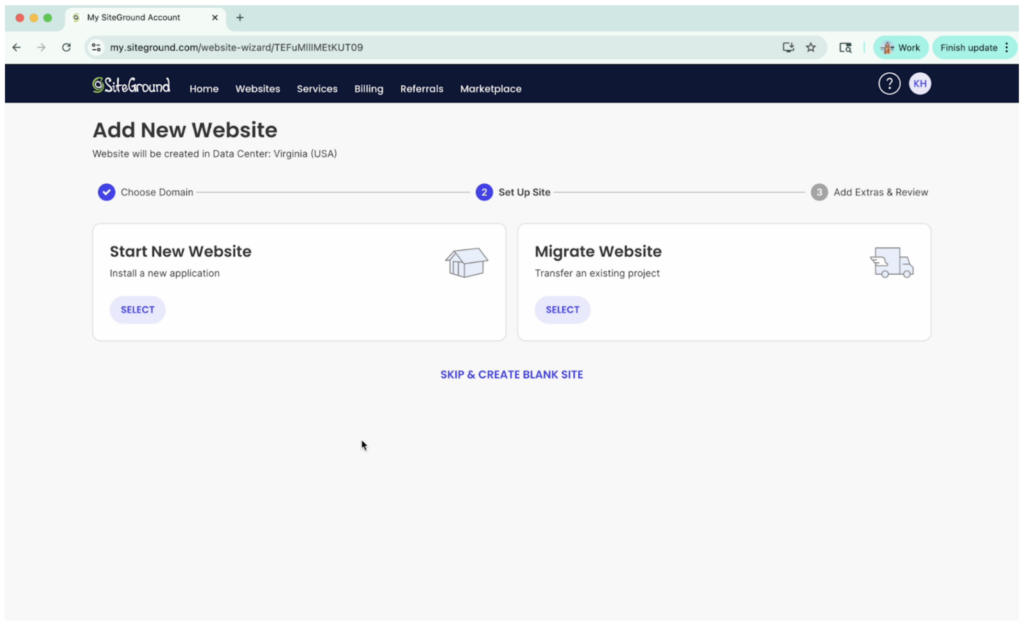Open a new browser tab
This screenshot has height=627, width=1024.
pos(240,17)
